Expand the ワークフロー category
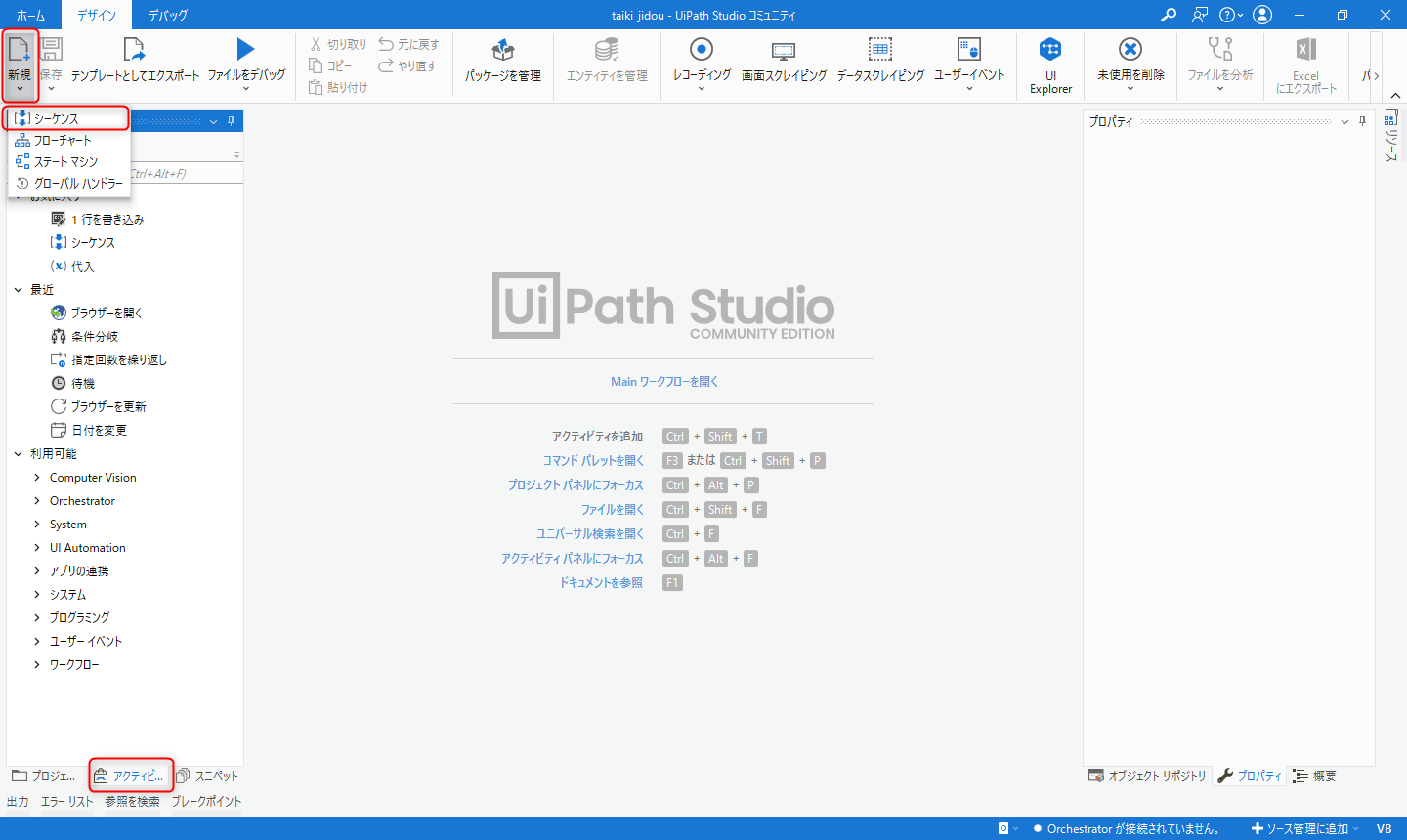Viewport: 1407px width, 840px height. pyautogui.click(x=37, y=665)
